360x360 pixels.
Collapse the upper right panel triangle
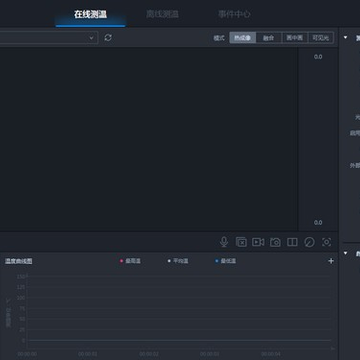click(x=346, y=37)
